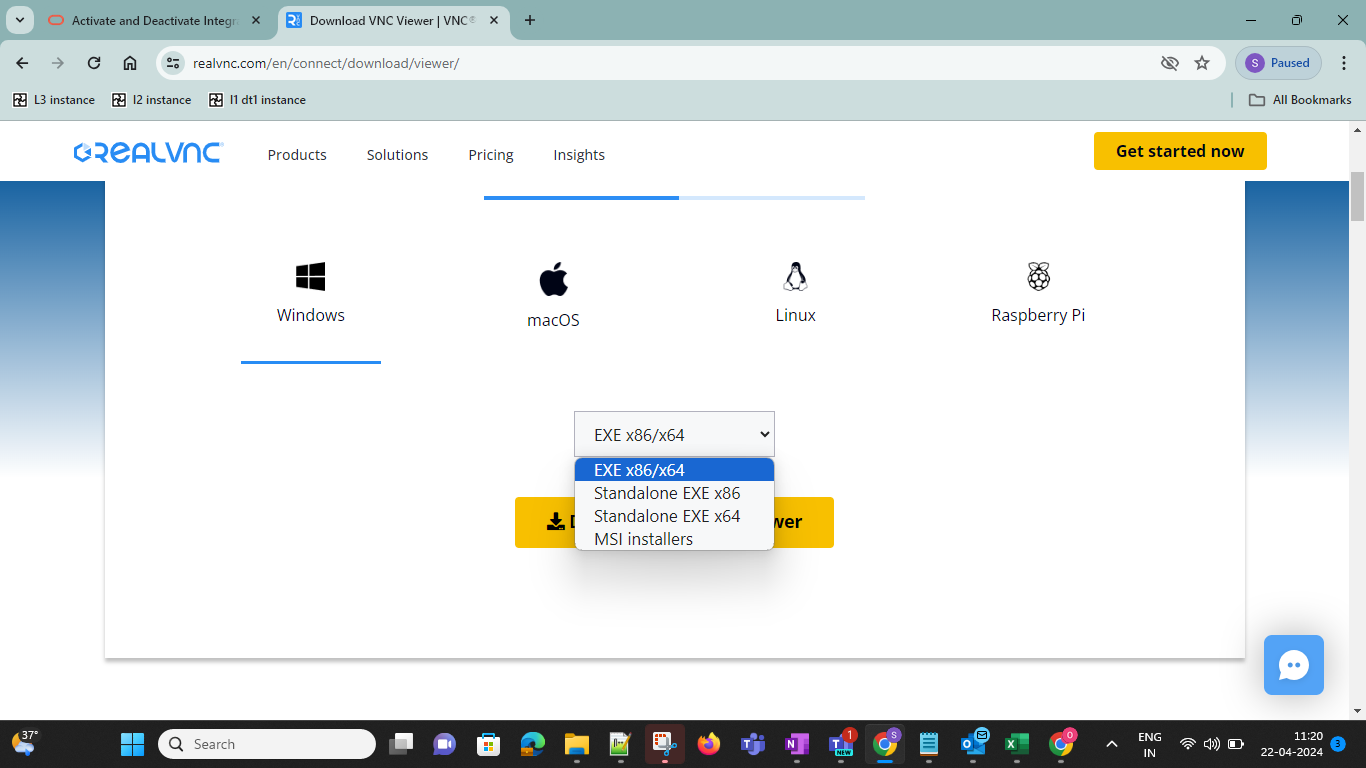This screenshot has width=1366, height=768.
Task: Open the tab search dropdown
Action: click(19, 20)
